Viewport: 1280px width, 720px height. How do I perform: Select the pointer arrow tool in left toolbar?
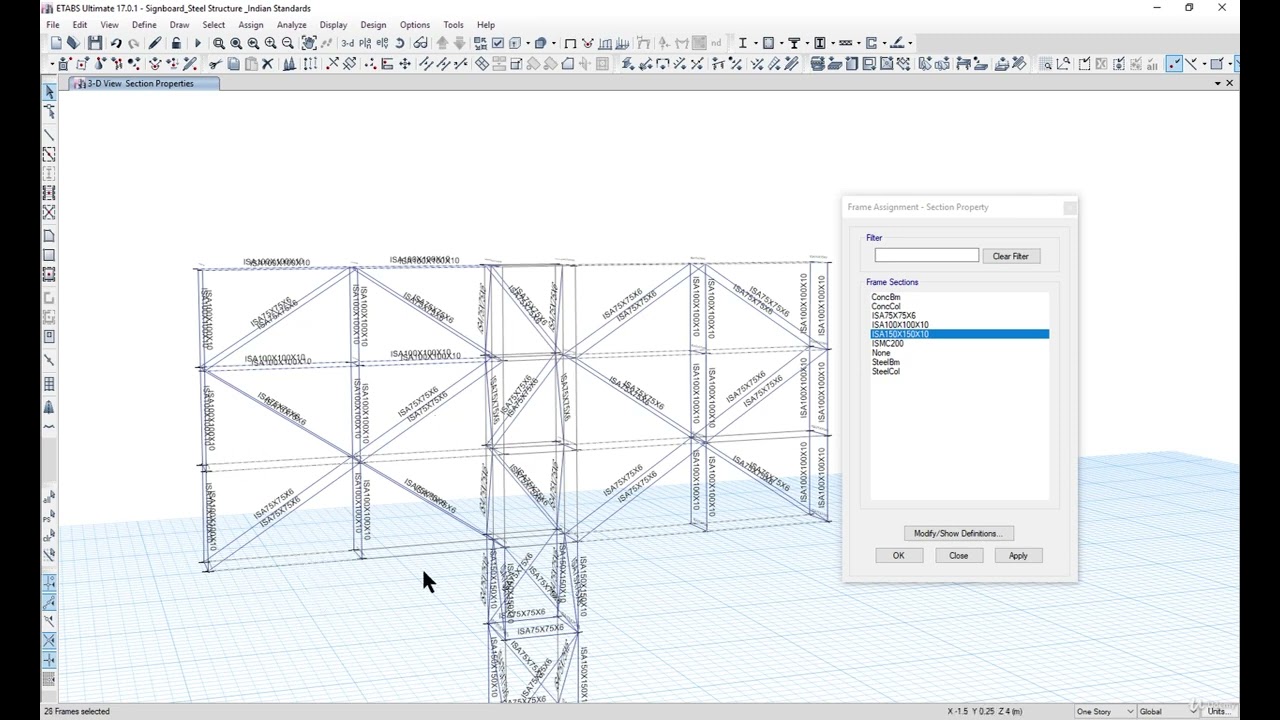point(49,92)
